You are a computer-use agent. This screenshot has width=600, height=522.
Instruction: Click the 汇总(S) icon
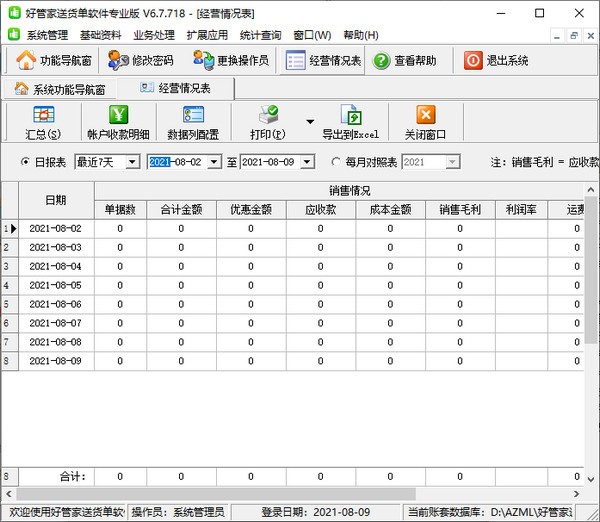(43, 115)
